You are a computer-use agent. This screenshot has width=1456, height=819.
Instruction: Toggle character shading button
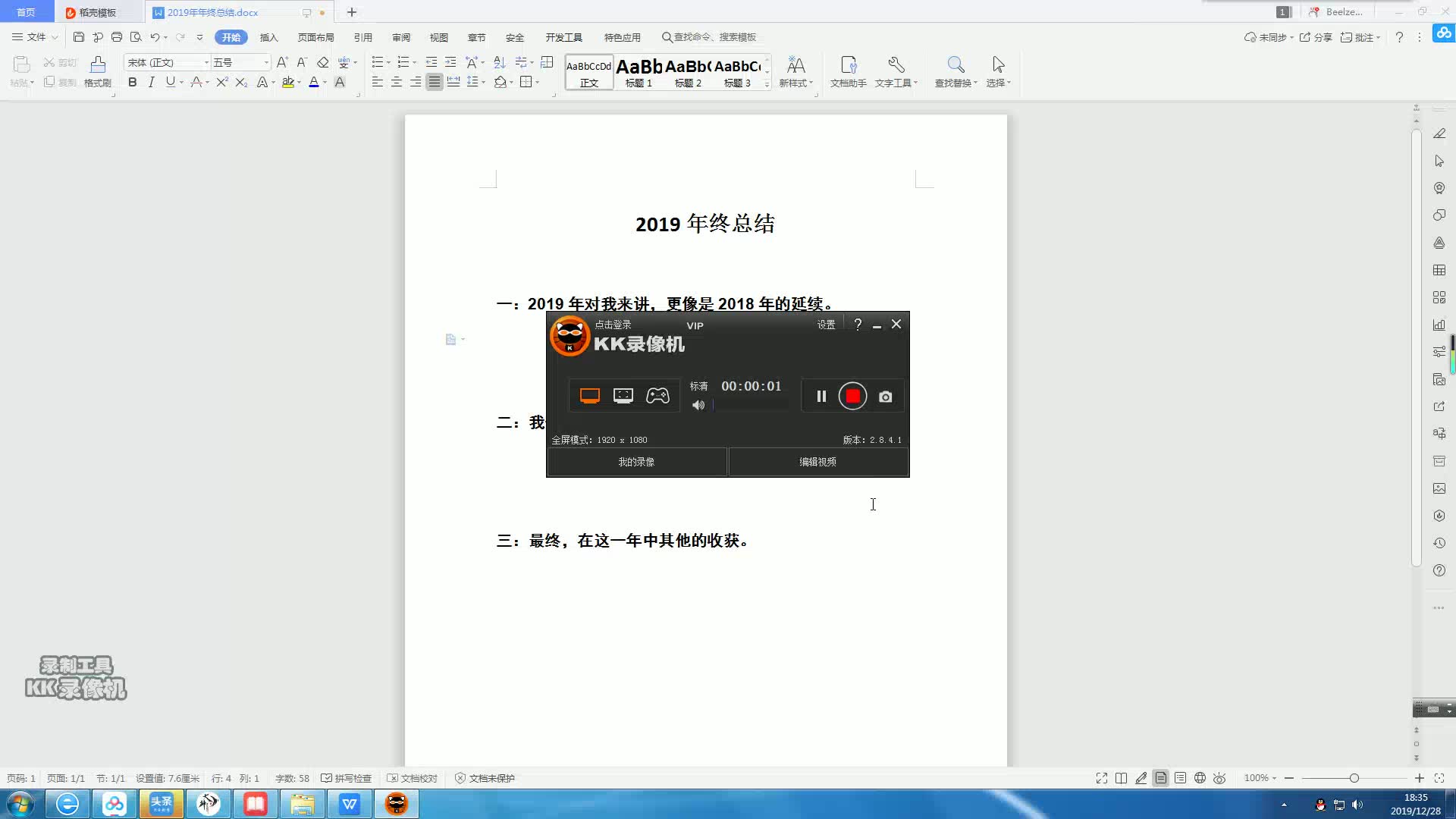(x=340, y=82)
